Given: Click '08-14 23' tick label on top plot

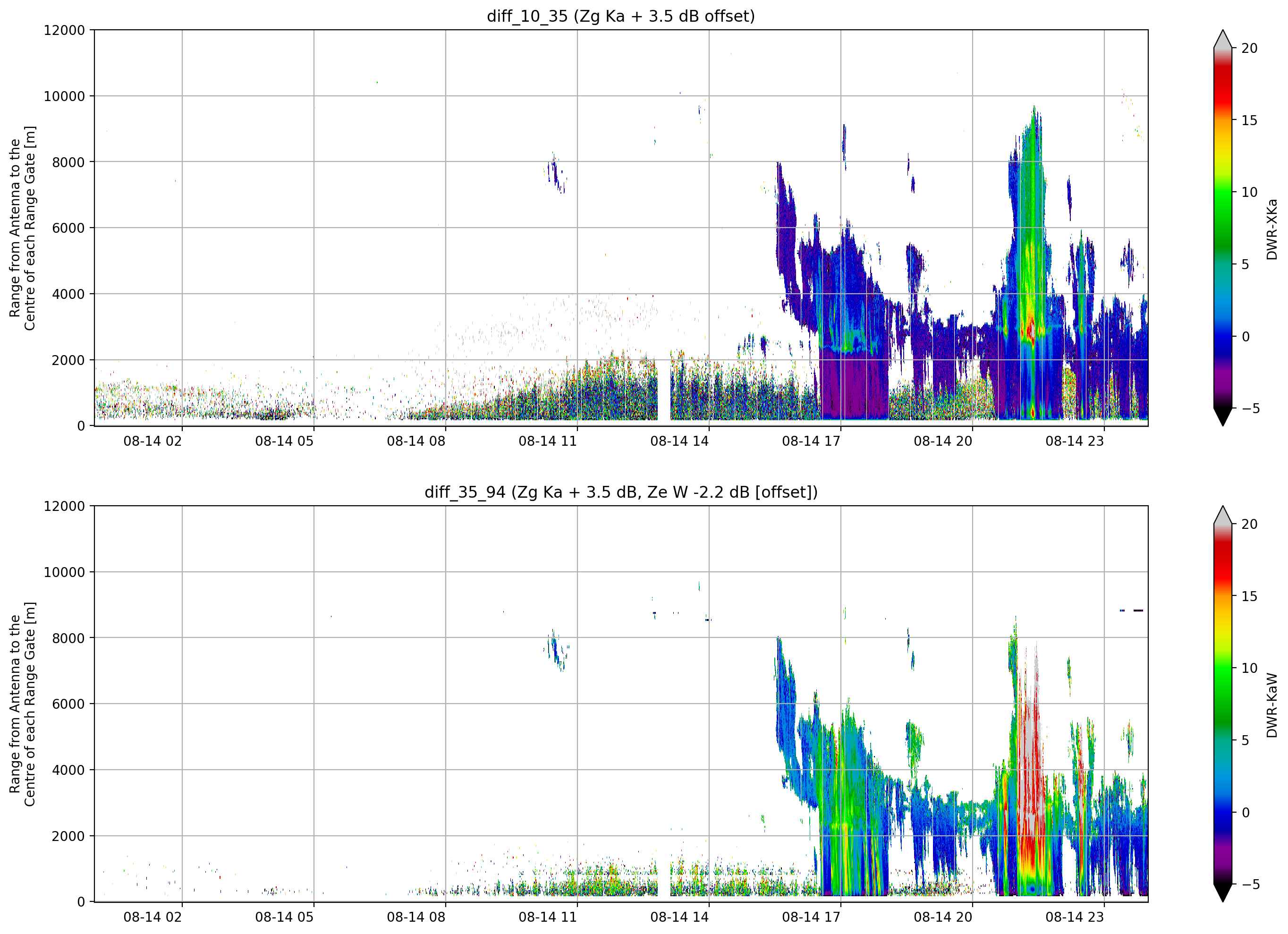Looking at the screenshot, I should (1075, 442).
